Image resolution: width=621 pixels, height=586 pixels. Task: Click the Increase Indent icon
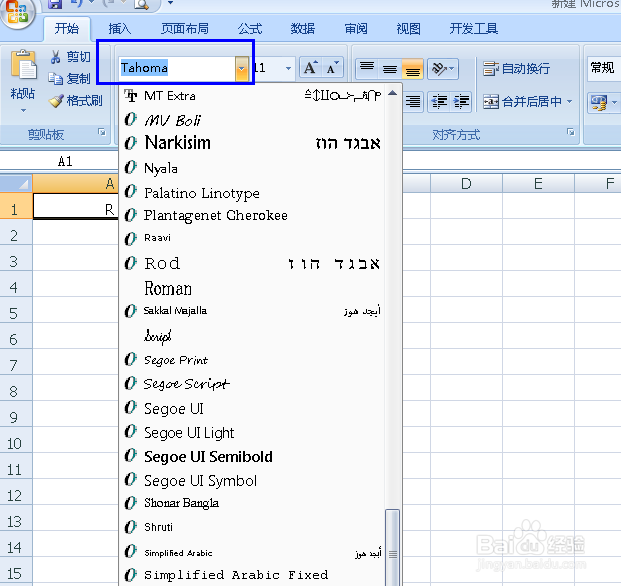(461, 102)
